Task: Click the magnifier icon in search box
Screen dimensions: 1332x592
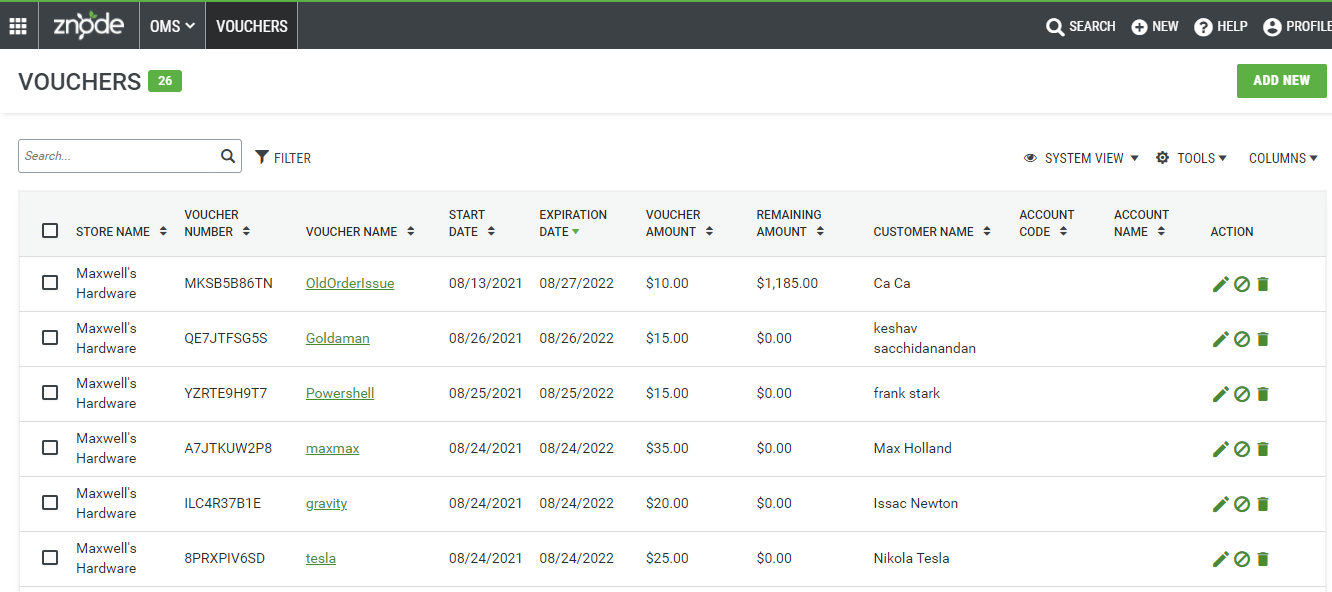Action: [228, 156]
